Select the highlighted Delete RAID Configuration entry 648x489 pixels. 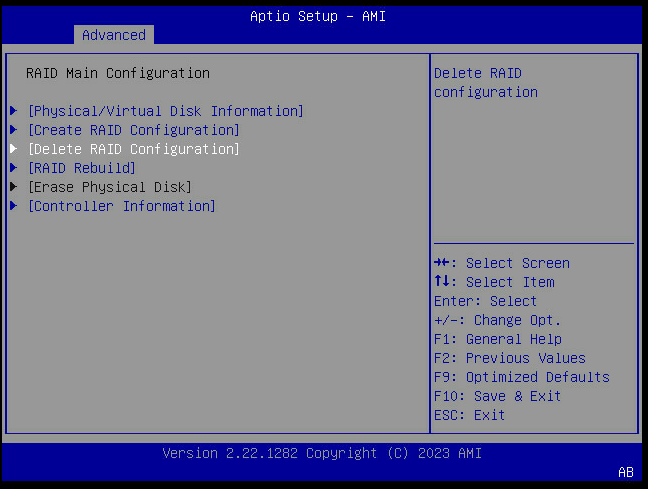pos(133,149)
